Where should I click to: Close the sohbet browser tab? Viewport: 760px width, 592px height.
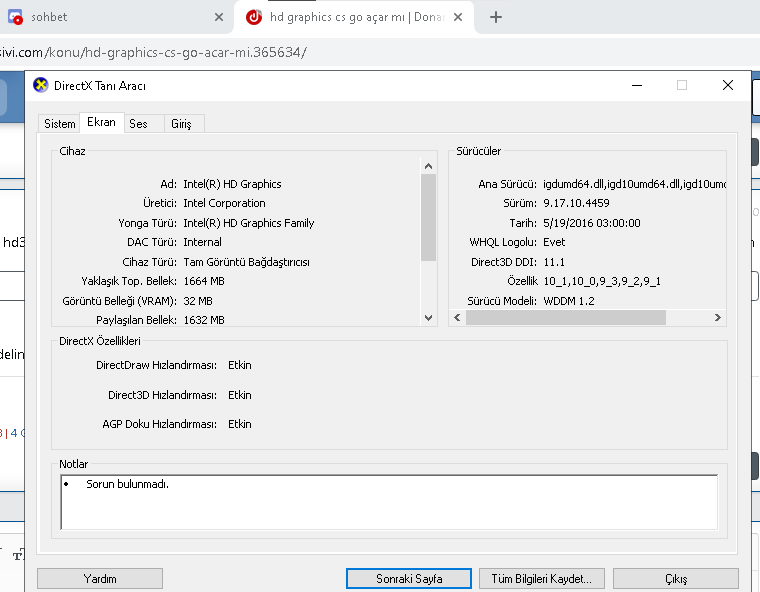[x=219, y=17]
